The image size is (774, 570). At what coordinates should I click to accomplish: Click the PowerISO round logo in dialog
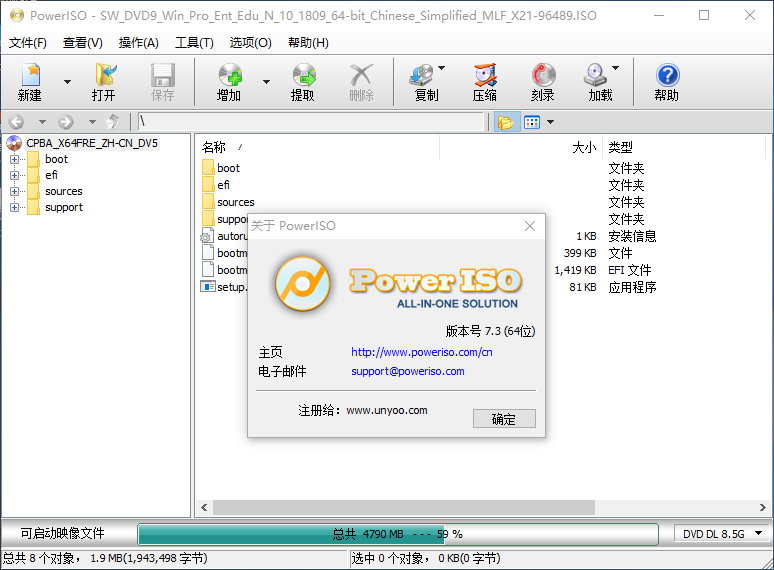303,283
